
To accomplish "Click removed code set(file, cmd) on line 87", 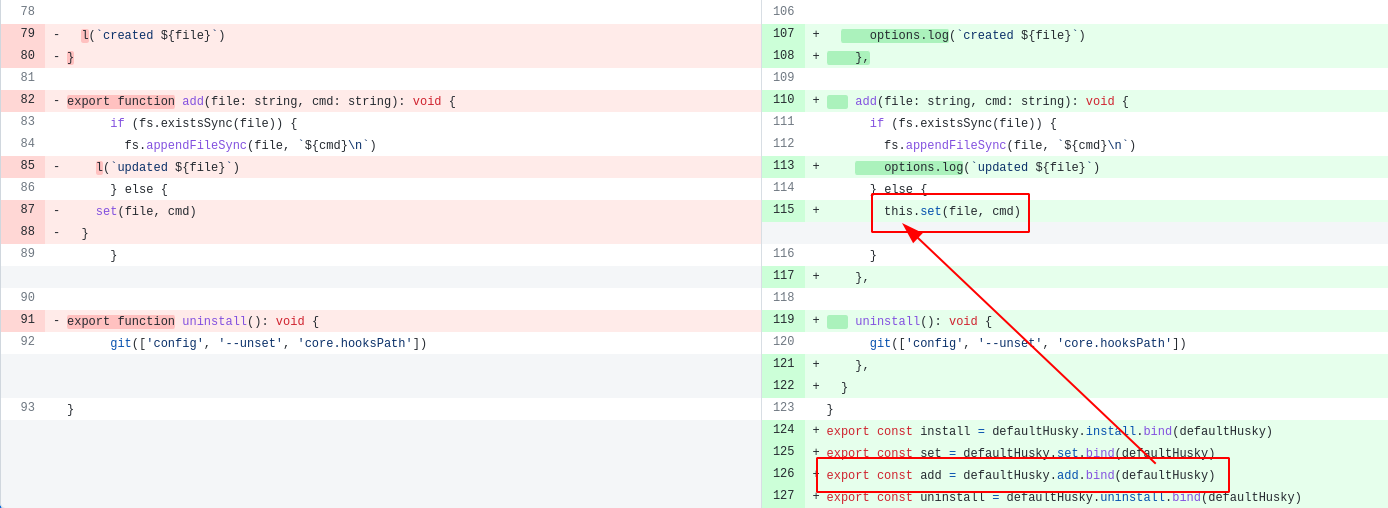I will (146, 212).
